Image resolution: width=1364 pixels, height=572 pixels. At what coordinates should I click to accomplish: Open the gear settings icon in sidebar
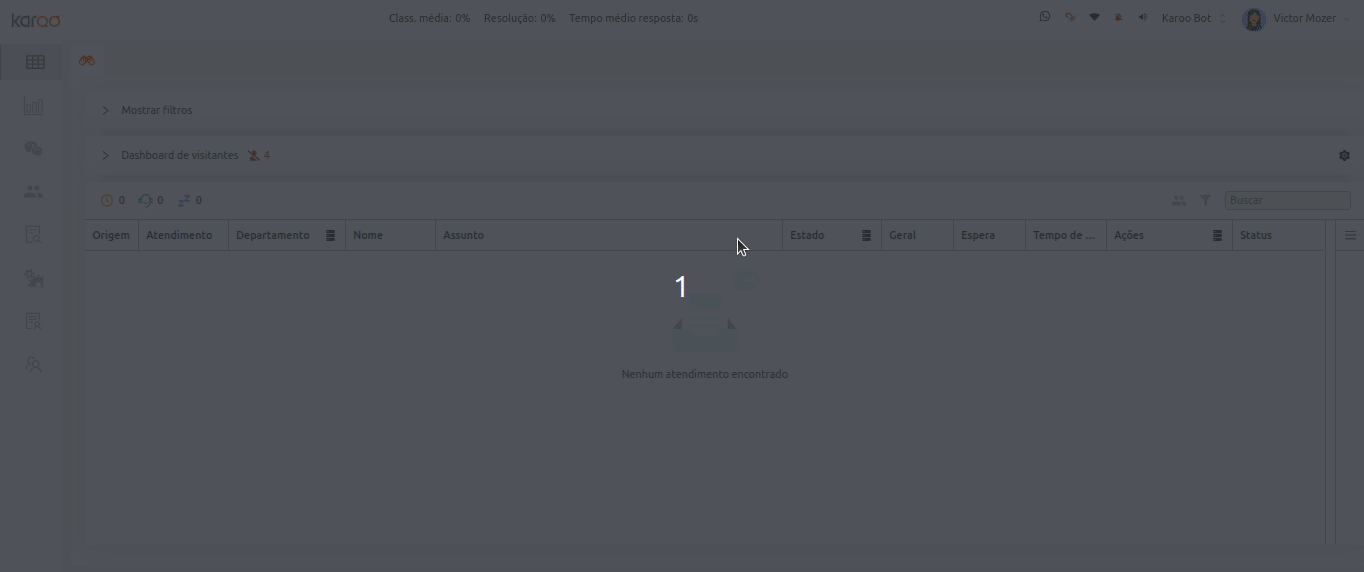tap(34, 278)
